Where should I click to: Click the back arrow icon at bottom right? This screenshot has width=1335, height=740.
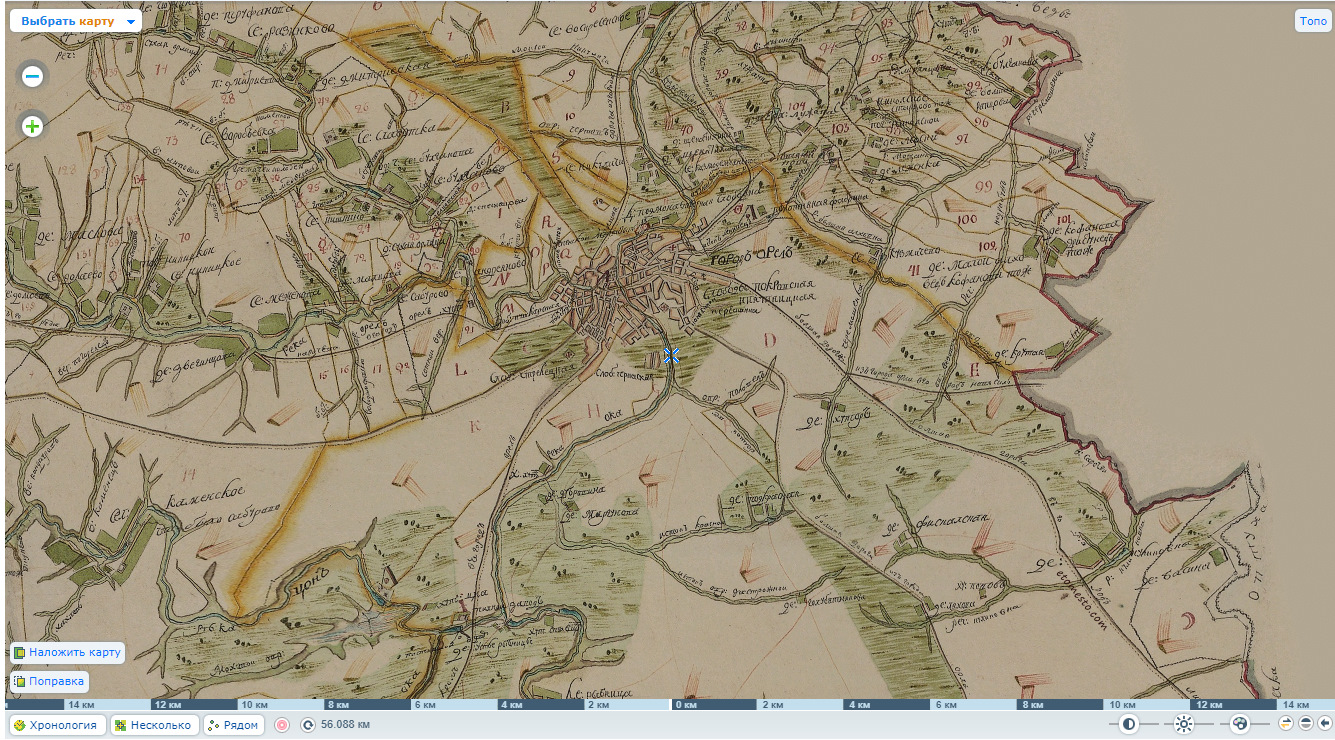[1324, 723]
